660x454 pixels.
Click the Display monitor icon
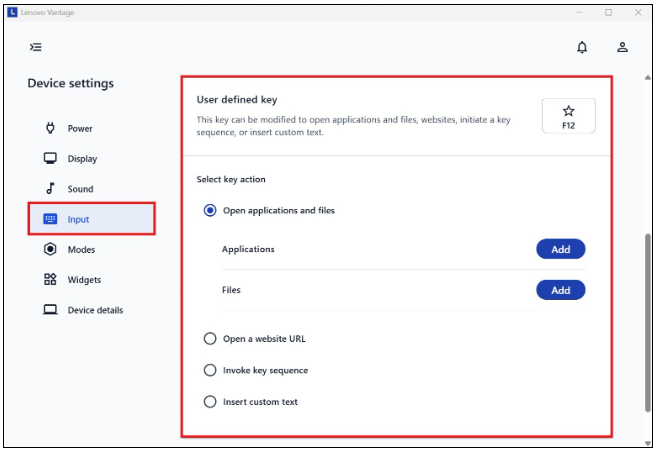click(x=50, y=158)
